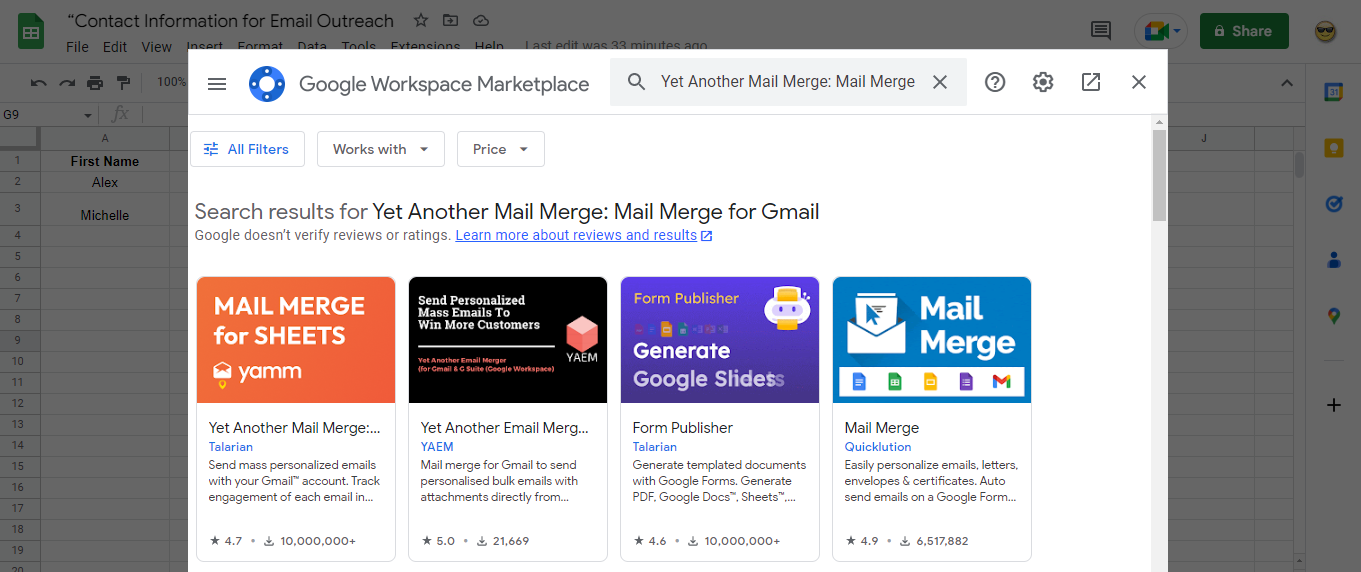Select the Paint format tool
1361x572 pixels.
[123, 82]
